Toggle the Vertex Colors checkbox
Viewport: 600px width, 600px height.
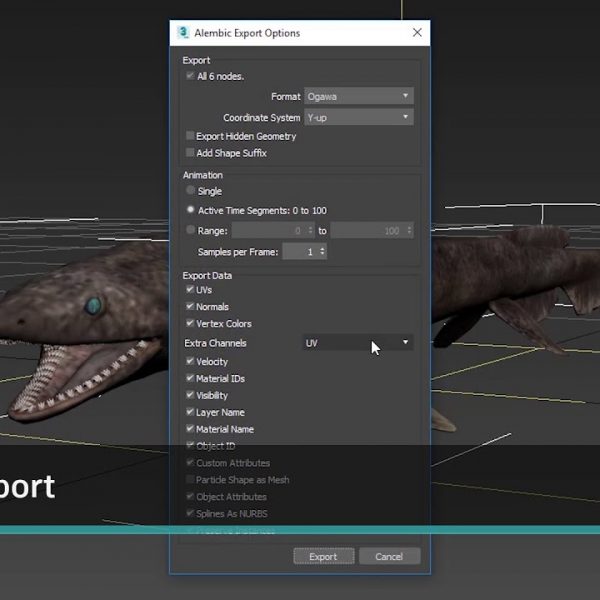click(x=190, y=324)
